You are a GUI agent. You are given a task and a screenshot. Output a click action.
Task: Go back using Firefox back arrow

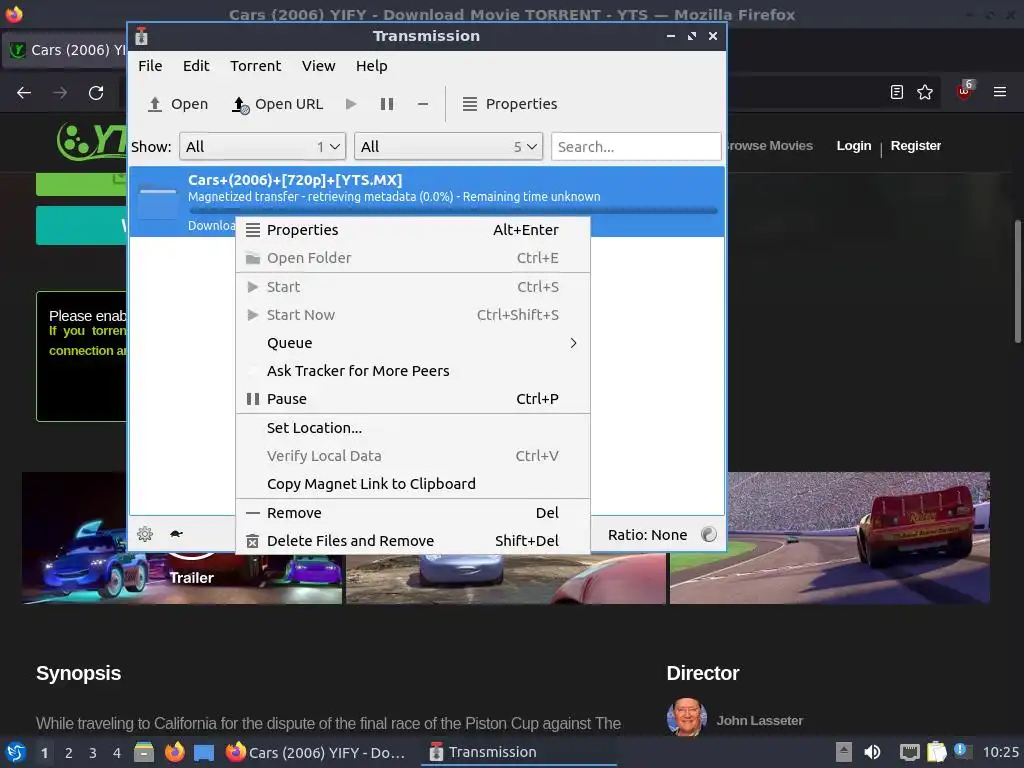24,93
